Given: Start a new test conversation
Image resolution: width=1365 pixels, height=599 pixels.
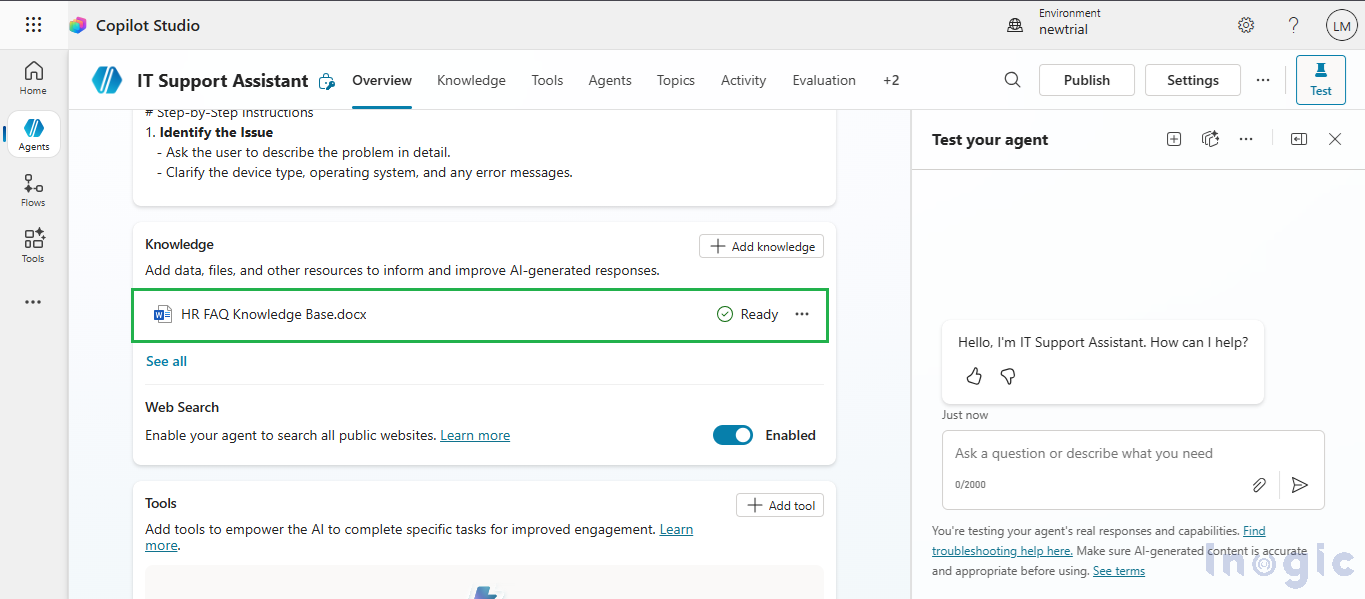Looking at the screenshot, I should (x=1174, y=139).
